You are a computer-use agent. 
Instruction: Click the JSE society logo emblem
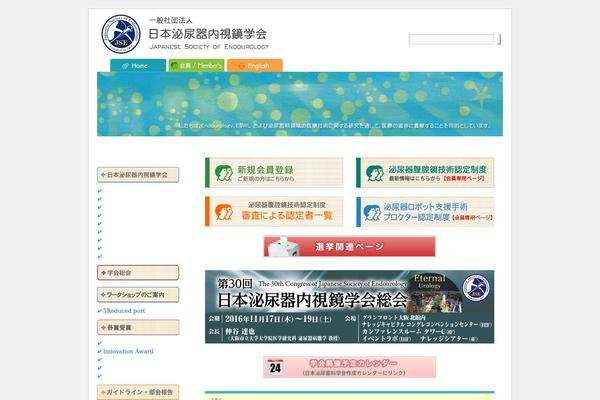pos(121,34)
